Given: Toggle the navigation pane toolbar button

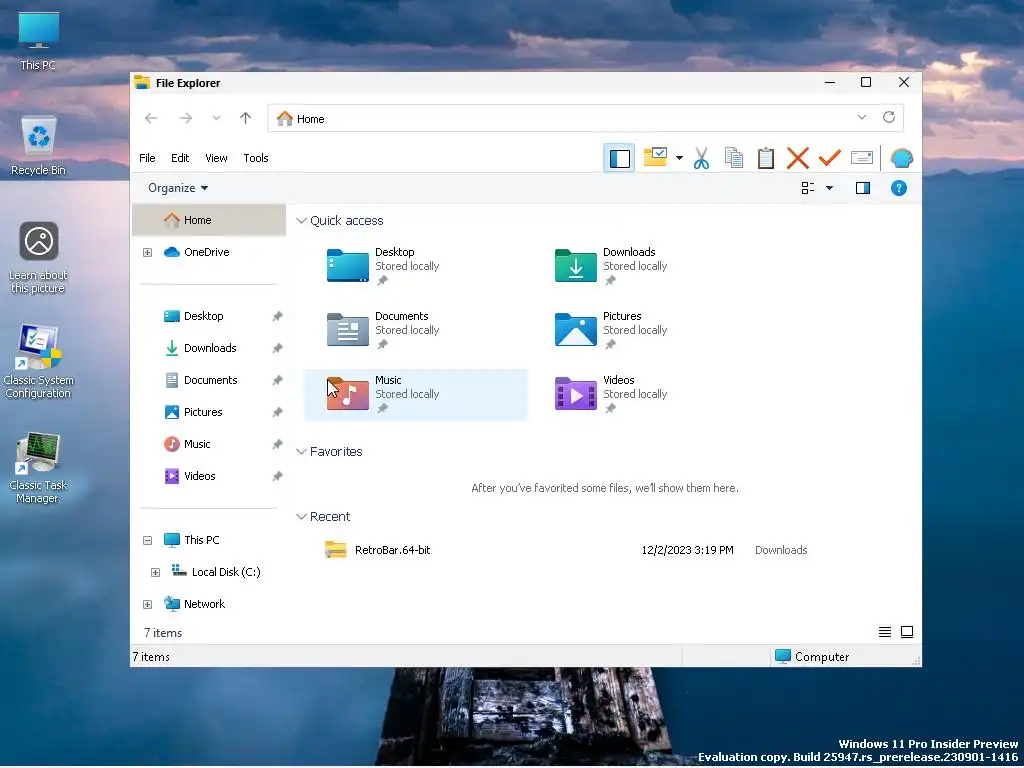Looking at the screenshot, I should coord(619,158).
